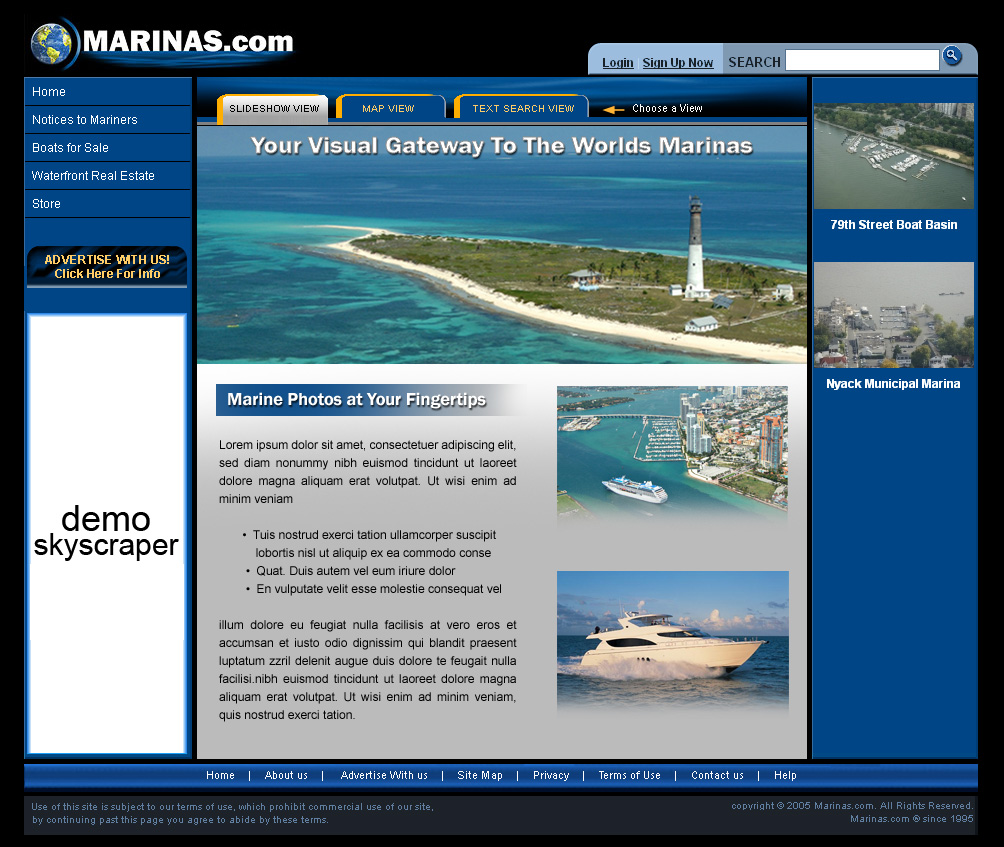The image size is (1004, 847).
Task: Focus the search input field
Action: point(861,61)
